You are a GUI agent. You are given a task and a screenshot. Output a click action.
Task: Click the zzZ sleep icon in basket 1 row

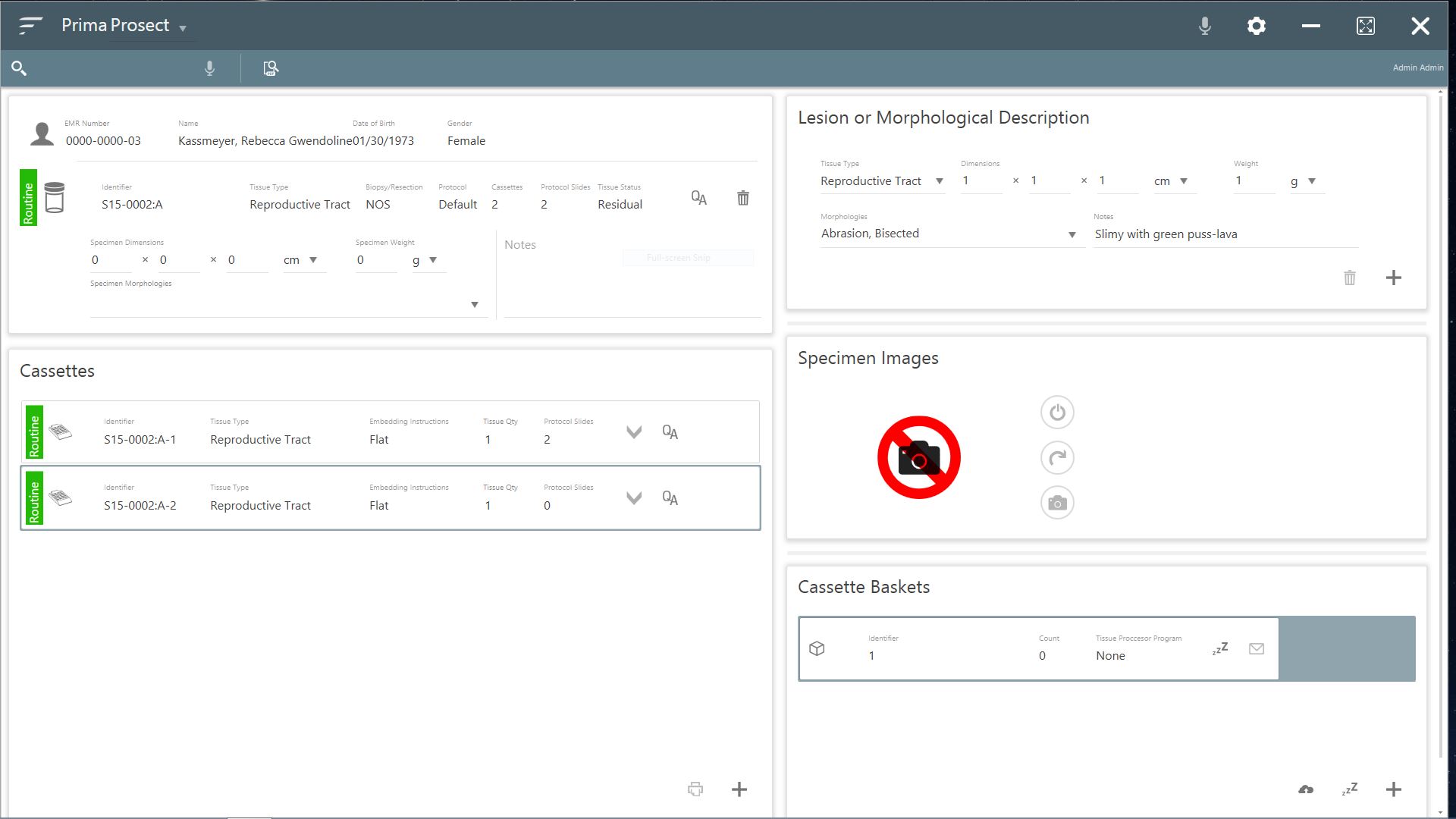[1220, 648]
